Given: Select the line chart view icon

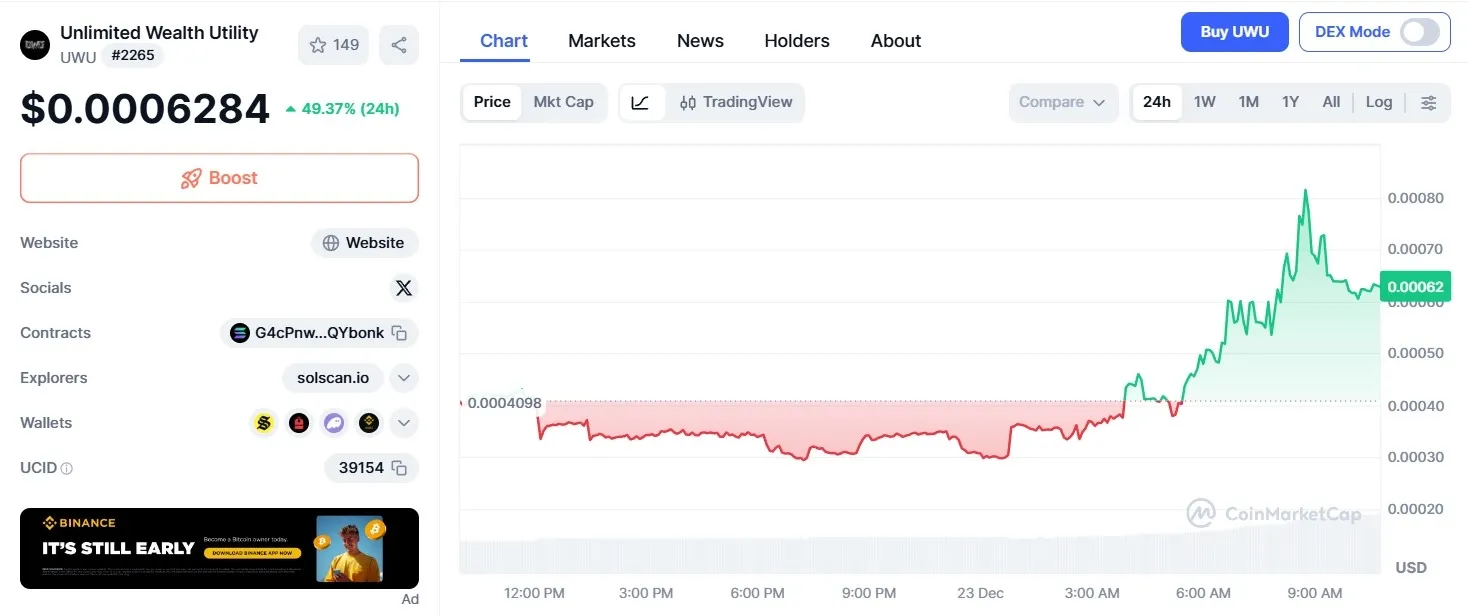Looking at the screenshot, I should pos(641,102).
